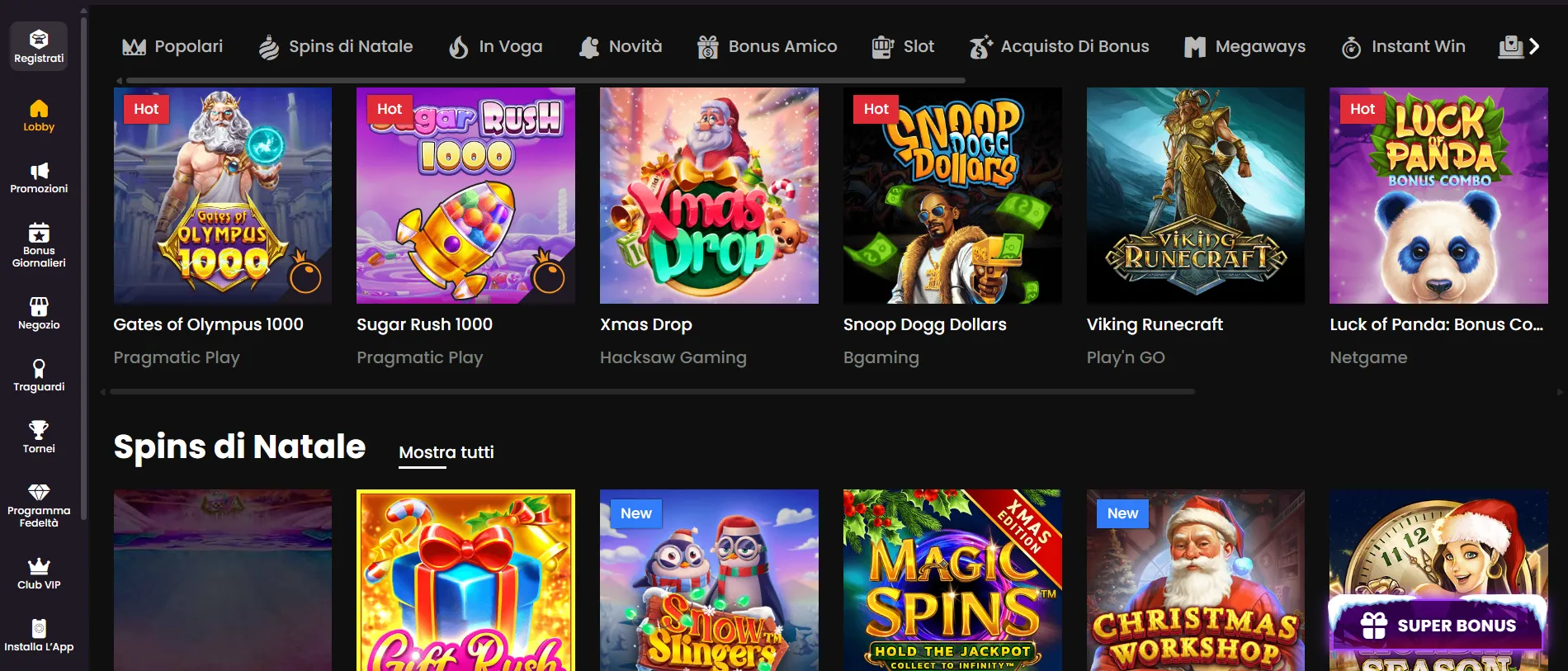Open the Snoop Dogg Dollars game thumbnail
The height and width of the screenshot is (671, 1568).
pyautogui.click(x=952, y=196)
